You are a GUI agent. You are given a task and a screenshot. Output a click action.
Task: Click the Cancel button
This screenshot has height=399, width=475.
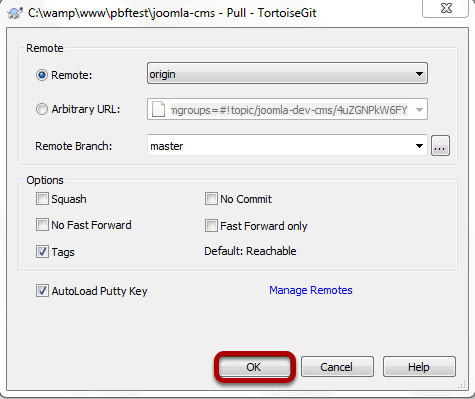pos(337,367)
